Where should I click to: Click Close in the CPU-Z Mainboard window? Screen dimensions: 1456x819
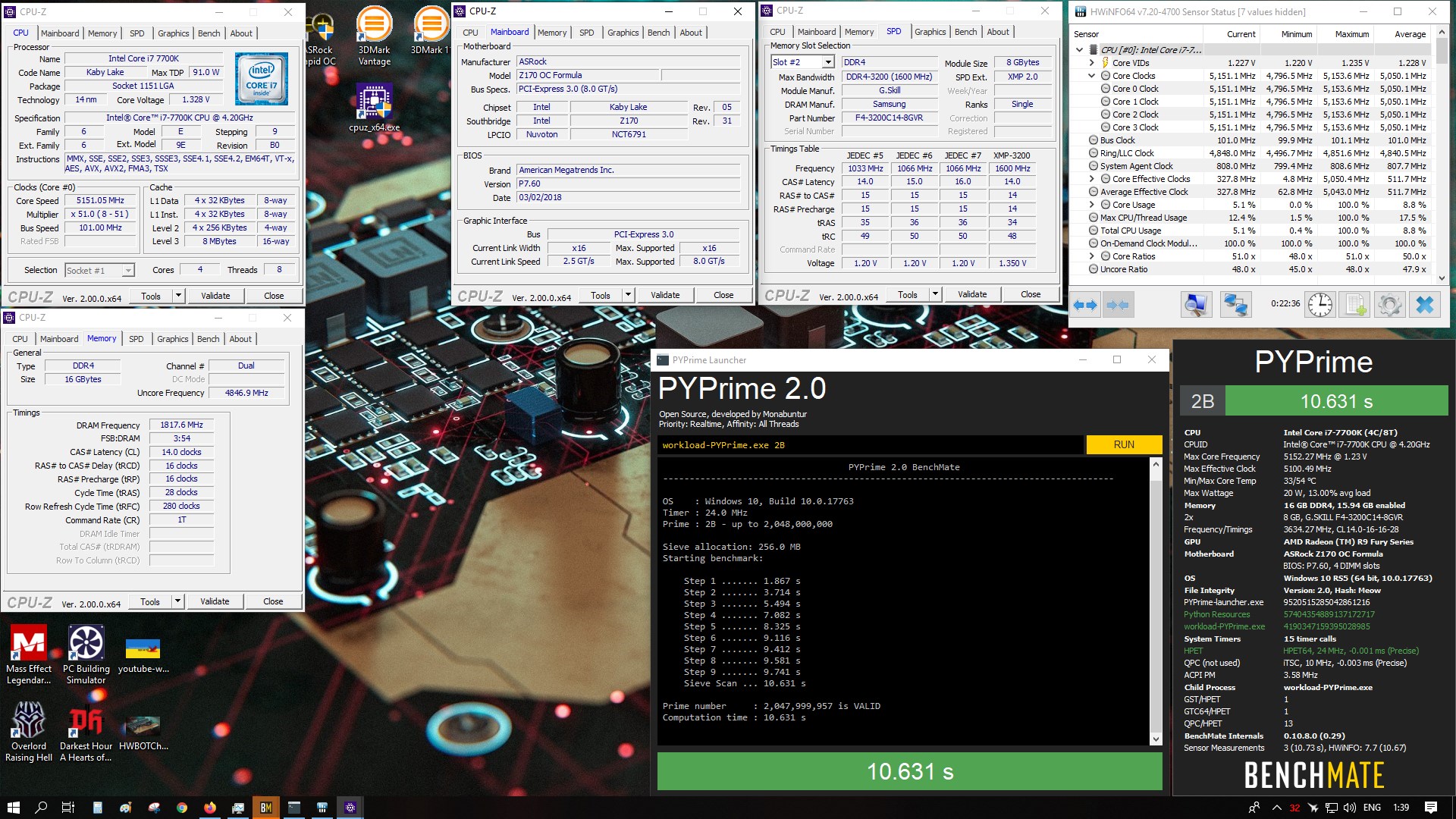[x=723, y=295]
